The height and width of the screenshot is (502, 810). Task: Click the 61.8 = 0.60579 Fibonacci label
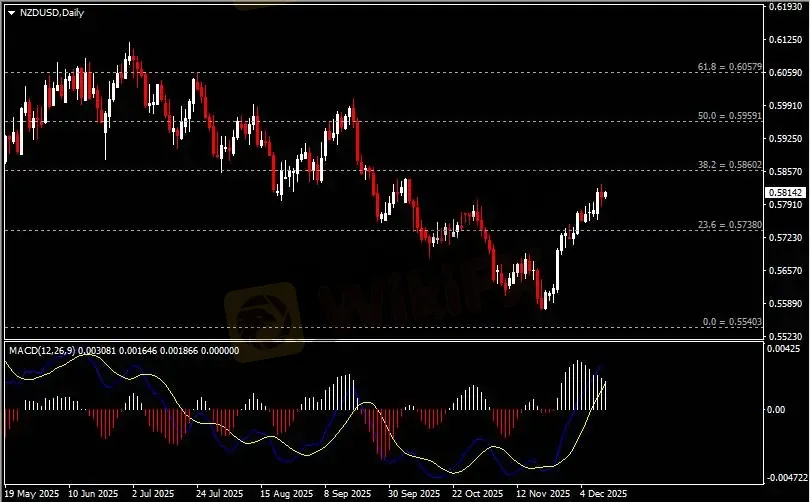coord(729,67)
